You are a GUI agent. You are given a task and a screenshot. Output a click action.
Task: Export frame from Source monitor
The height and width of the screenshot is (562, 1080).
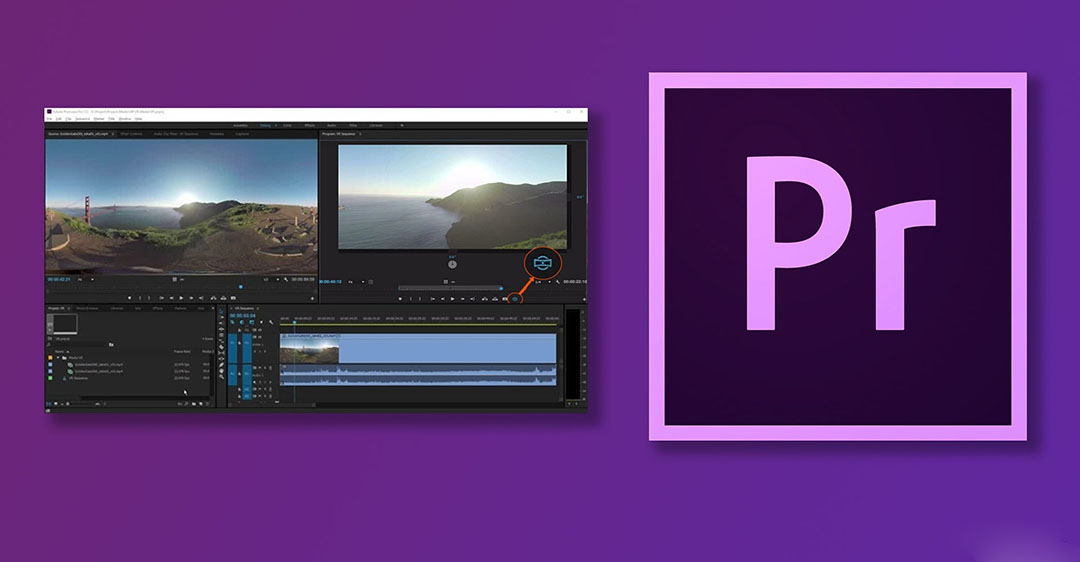pyautogui.click(x=233, y=298)
